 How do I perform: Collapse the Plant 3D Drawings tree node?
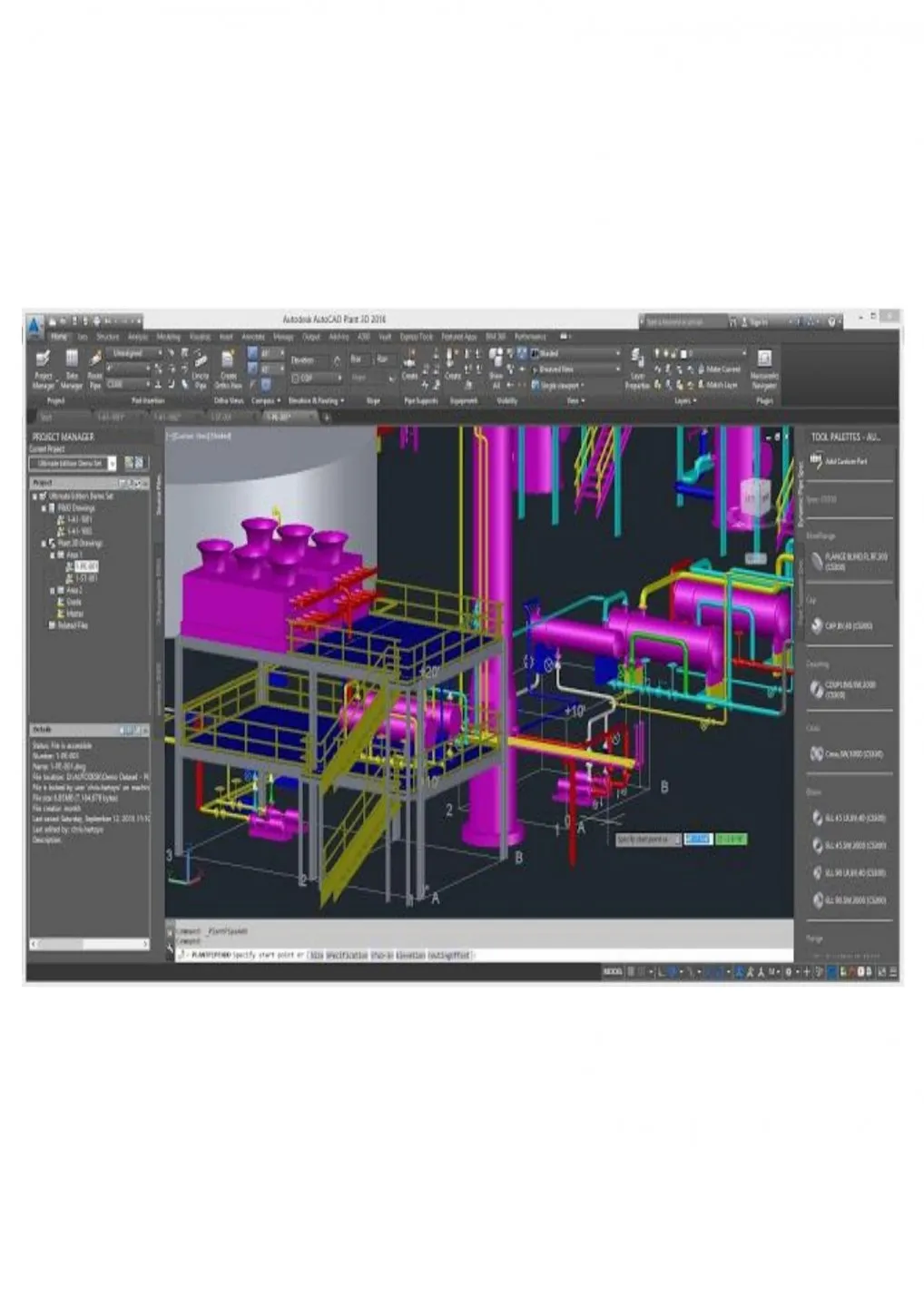click(45, 544)
